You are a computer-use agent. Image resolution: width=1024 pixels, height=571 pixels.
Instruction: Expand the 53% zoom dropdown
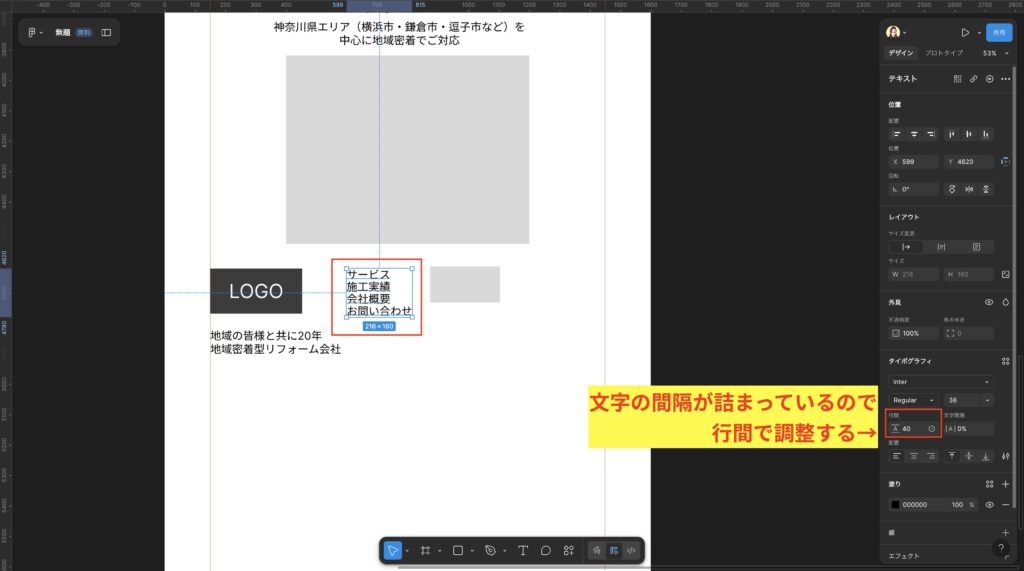993,53
